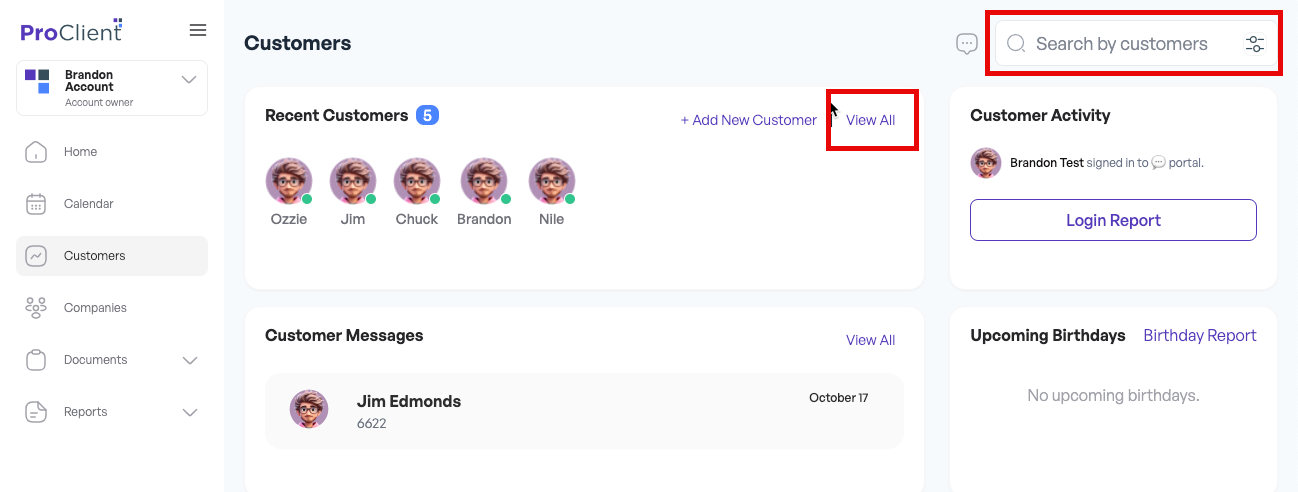The image size is (1298, 492).
Task: View All customer messages
Action: tap(871, 340)
